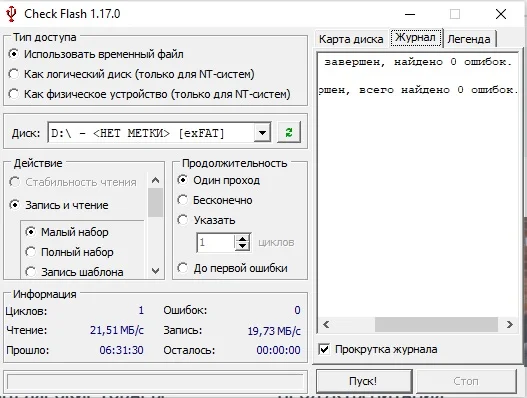Click the journal horizontal scrollbar thumb

click(436, 324)
